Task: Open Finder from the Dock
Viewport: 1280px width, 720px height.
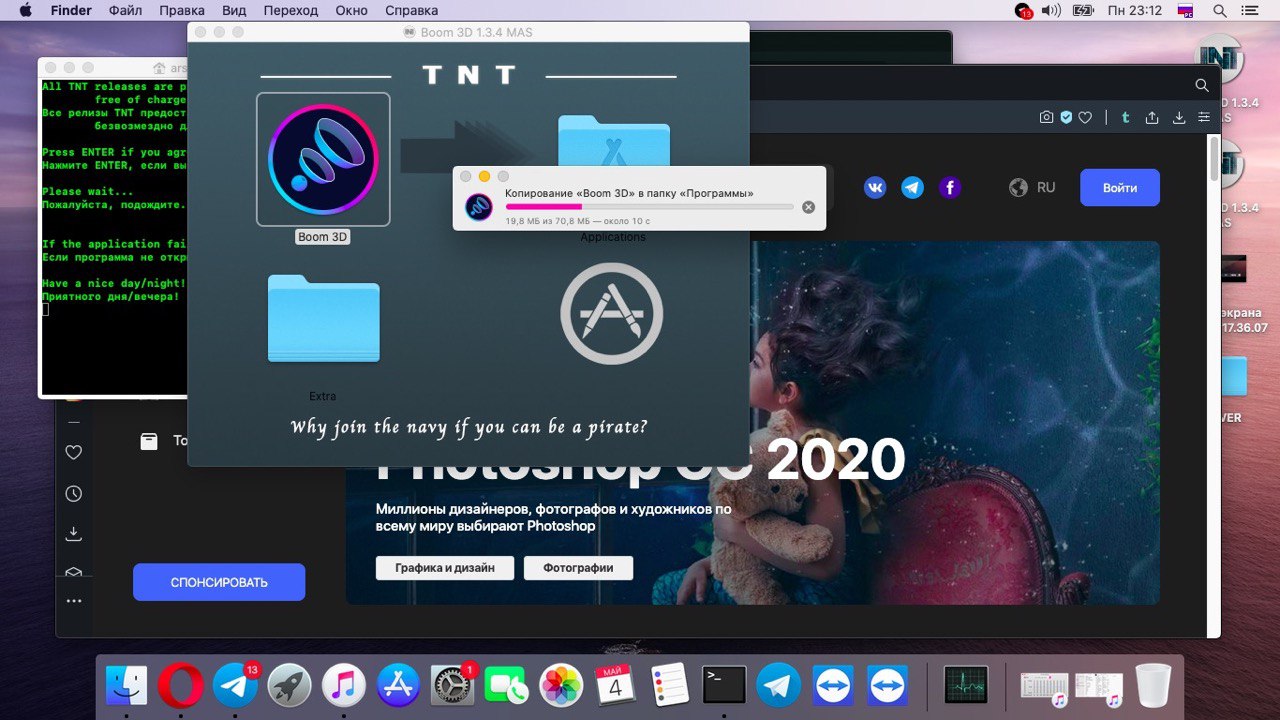Action: pyautogui.click(x=126, y=686)
